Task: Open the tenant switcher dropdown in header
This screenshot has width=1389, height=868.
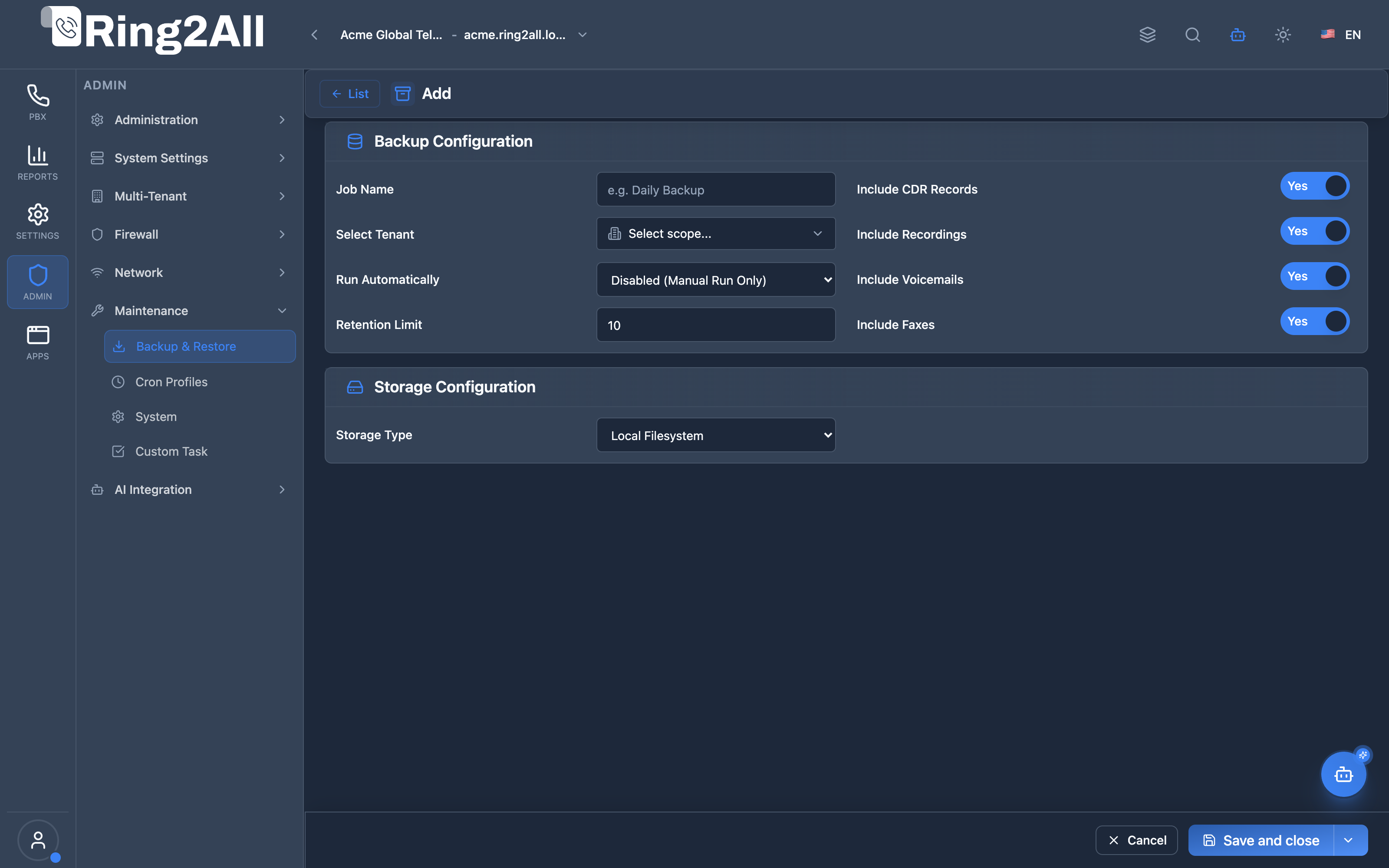Action: (464, 34)
